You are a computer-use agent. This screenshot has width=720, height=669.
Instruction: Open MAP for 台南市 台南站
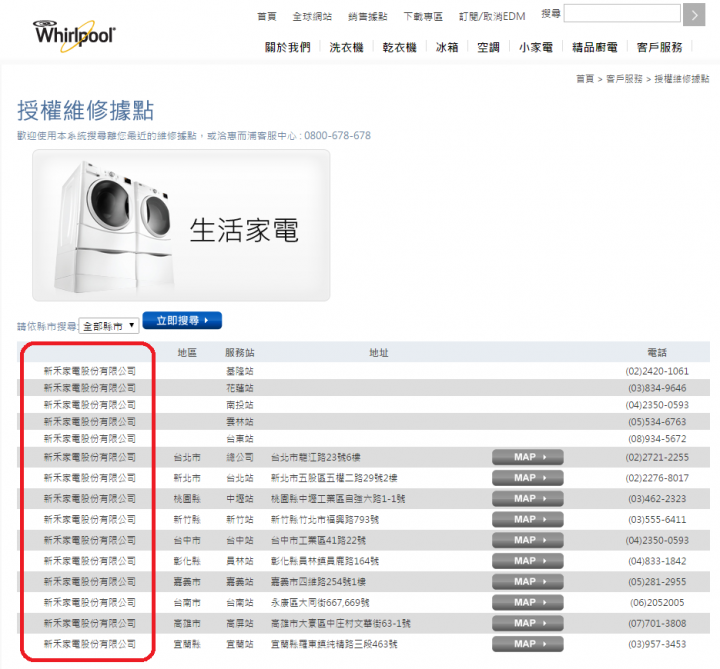[528, 602]
